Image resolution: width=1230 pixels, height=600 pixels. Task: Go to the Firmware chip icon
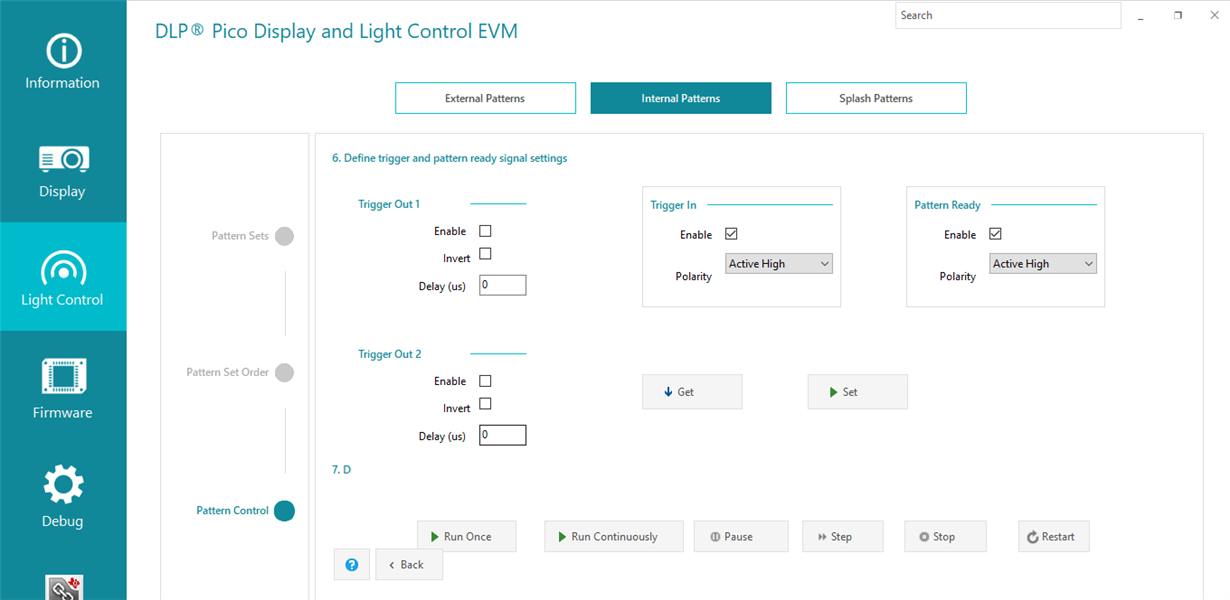tap(63, 376)
